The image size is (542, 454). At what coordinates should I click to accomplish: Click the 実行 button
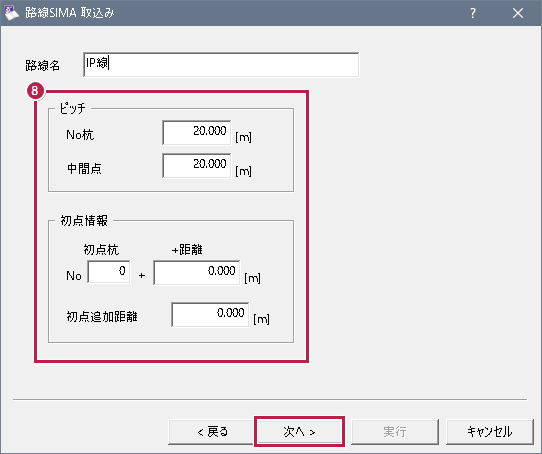(395, 432)
